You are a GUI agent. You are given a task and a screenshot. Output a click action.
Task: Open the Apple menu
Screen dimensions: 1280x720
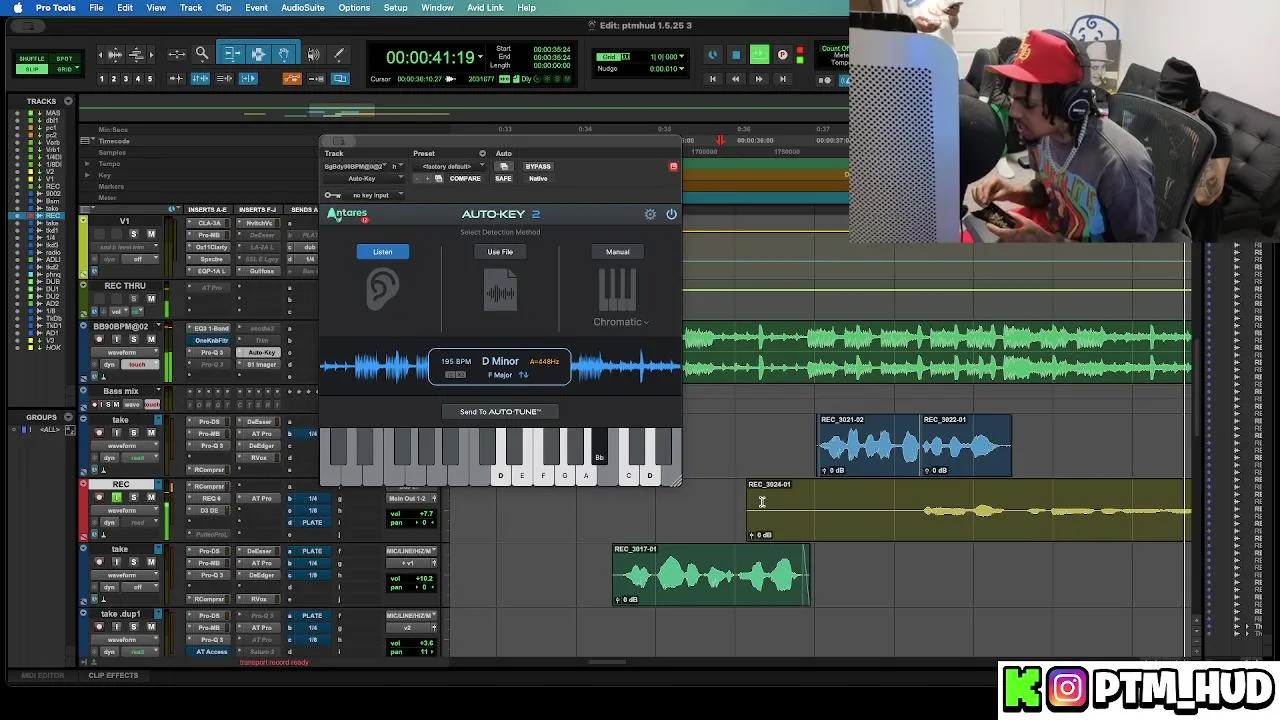(17, 8)
